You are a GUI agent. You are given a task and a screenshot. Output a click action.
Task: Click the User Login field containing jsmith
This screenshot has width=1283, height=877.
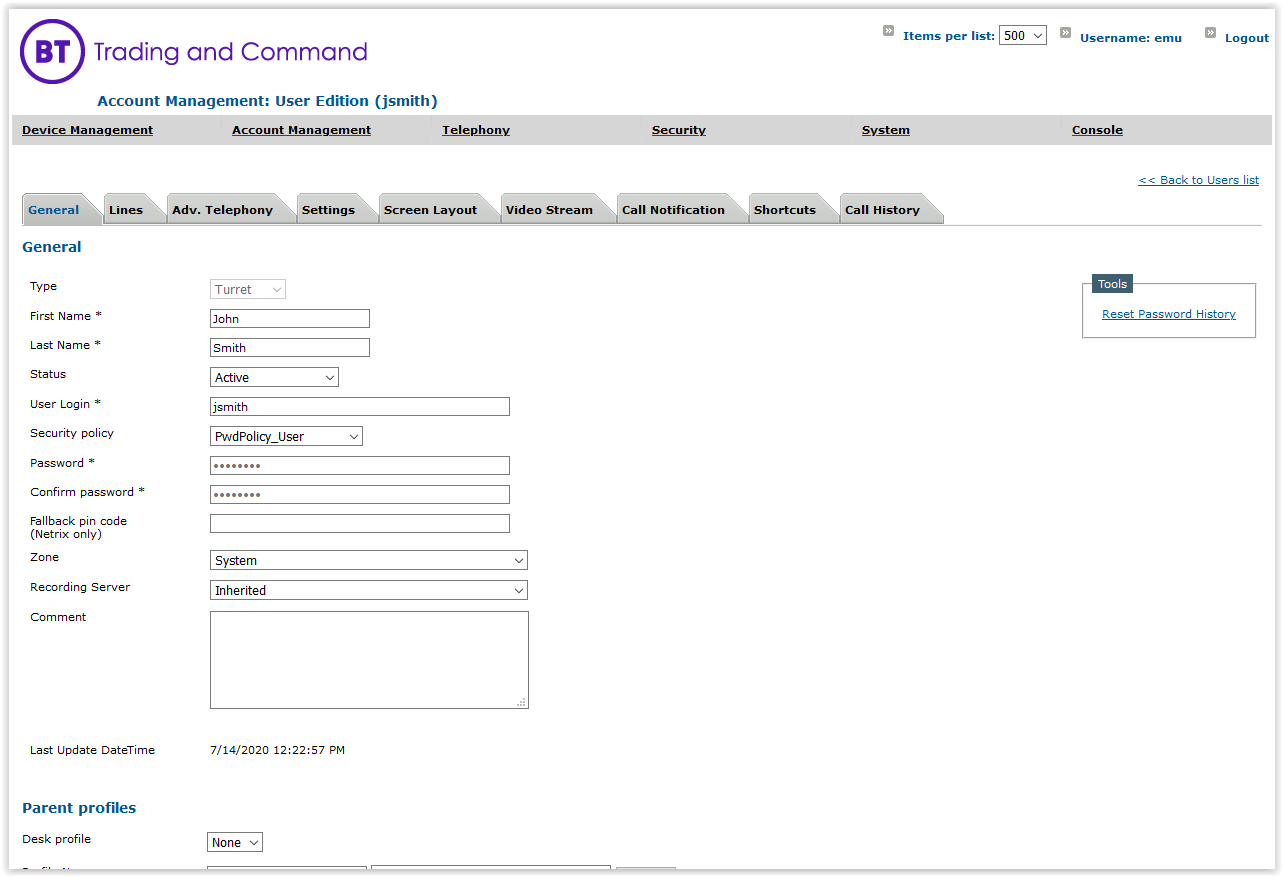point(360,407)
